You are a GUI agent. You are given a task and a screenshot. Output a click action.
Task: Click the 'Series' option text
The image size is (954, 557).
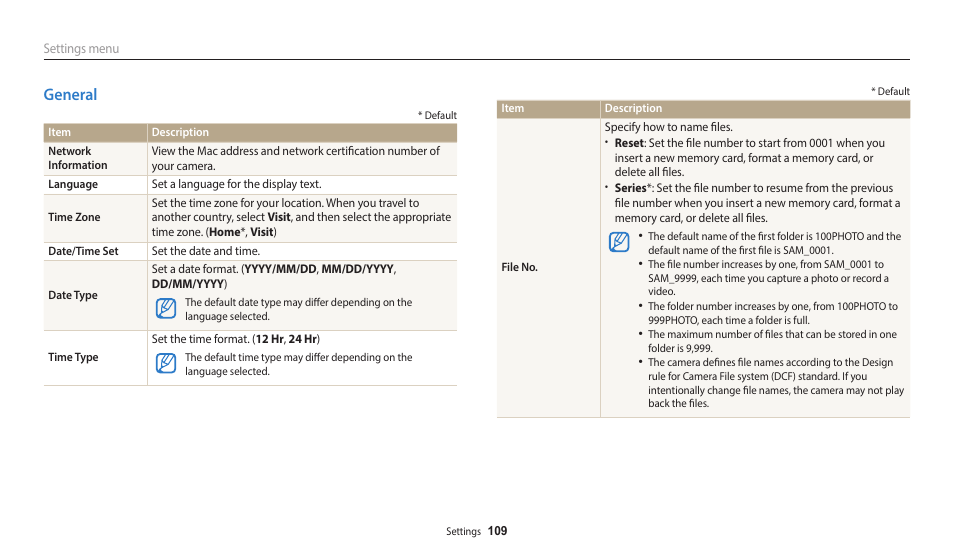(630, 188)
